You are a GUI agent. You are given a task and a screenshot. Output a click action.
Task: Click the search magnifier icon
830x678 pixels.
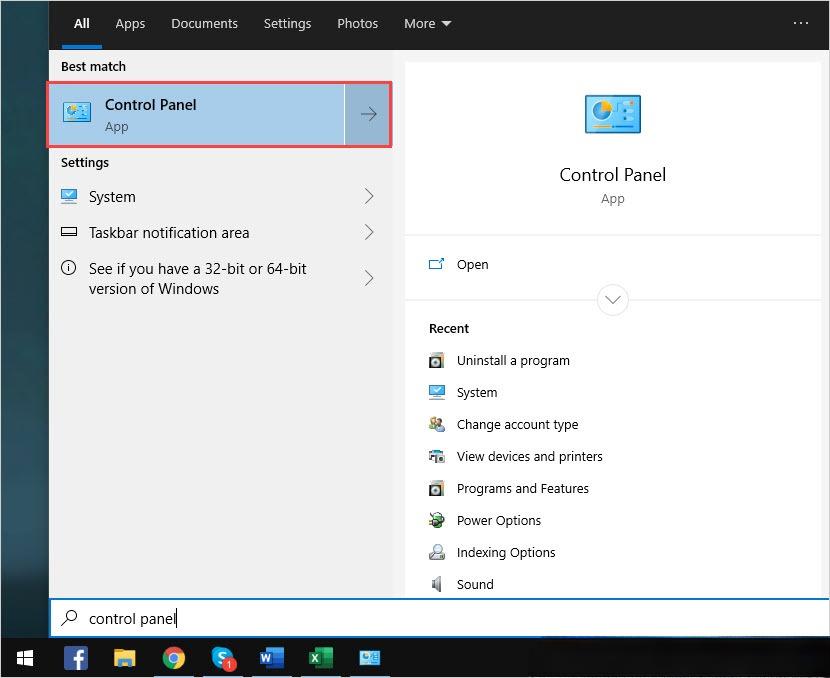point(69,618)
